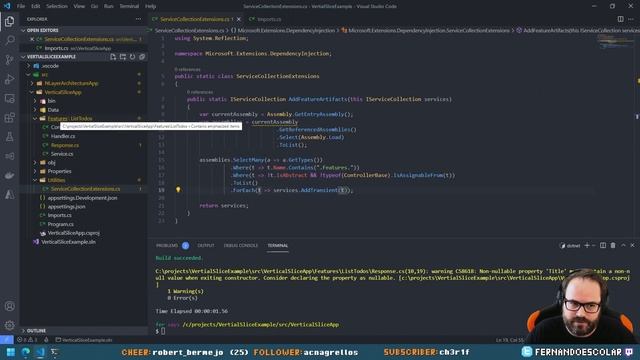Click the remote indicator in status bar

click(x=7, y=340)
